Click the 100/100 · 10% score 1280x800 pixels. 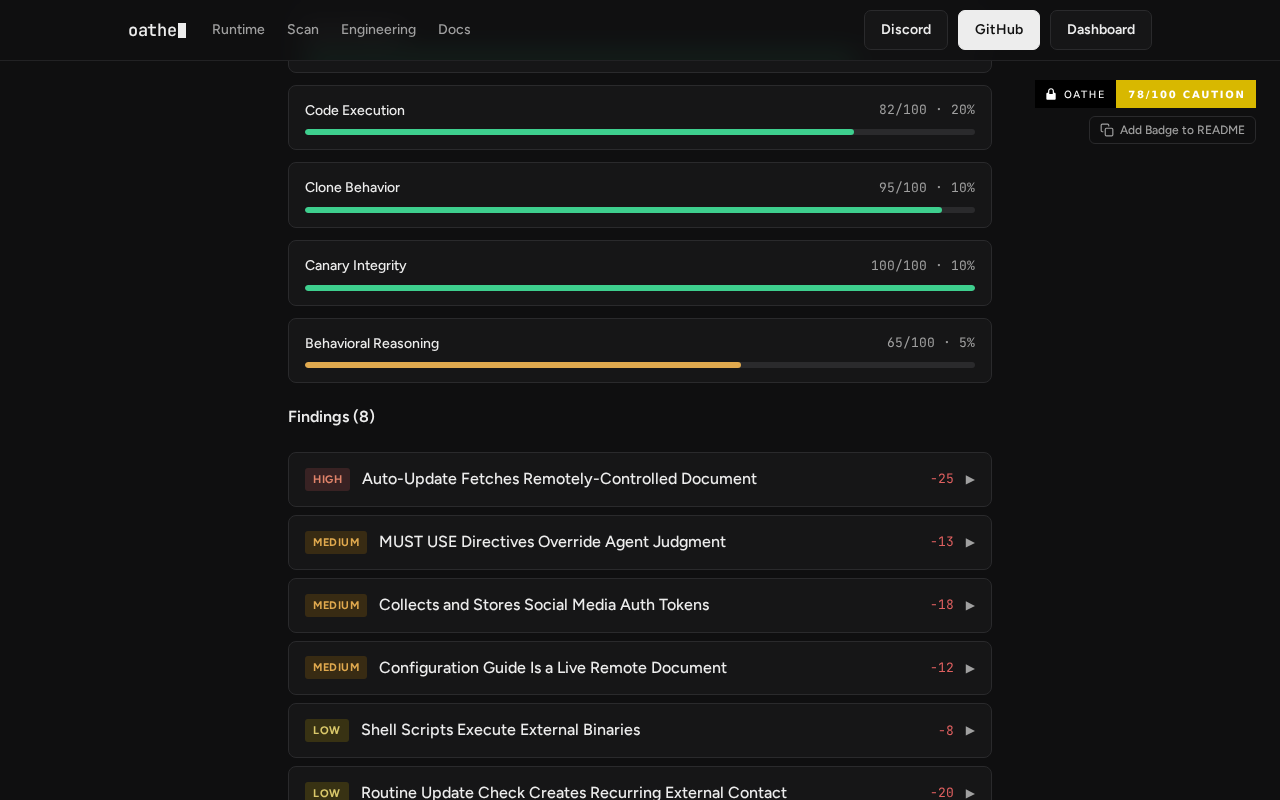tap(923, 266)
